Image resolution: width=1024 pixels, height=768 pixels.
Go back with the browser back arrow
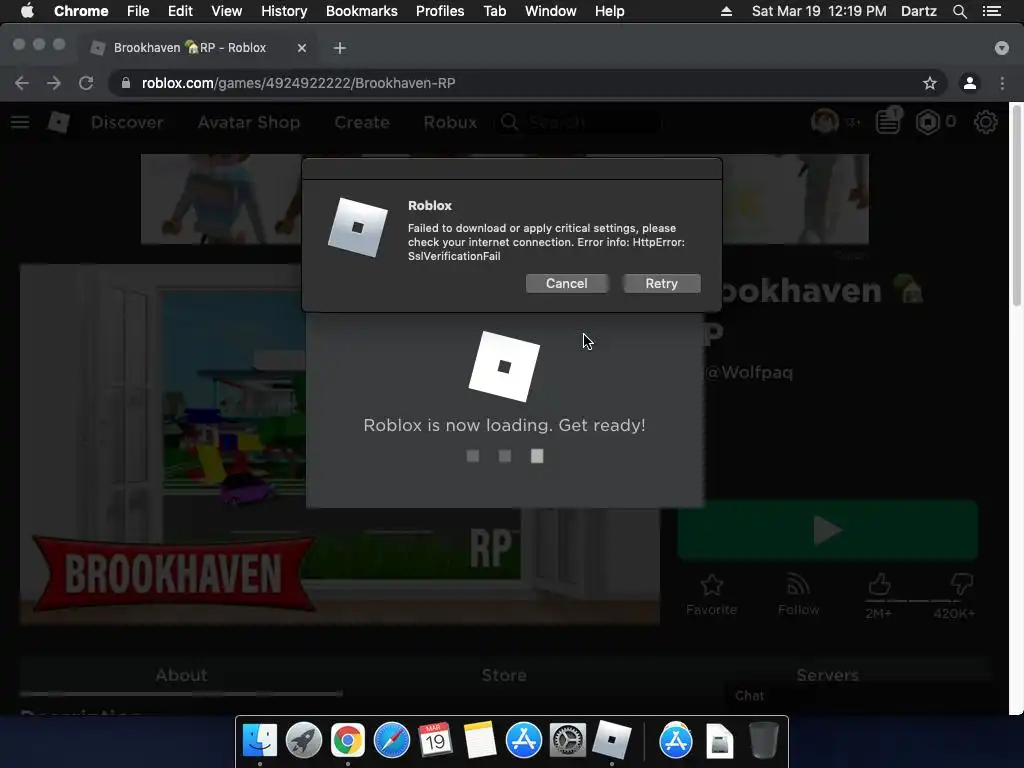pyautogui.click(x=22, y=83)
